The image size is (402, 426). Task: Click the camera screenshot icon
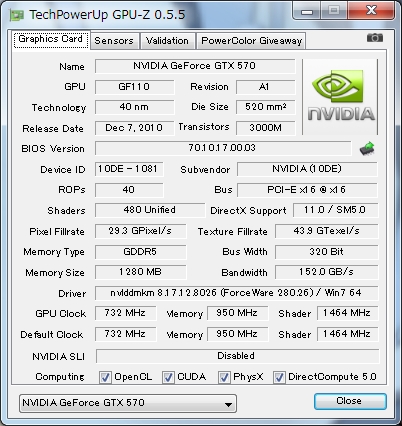pyautogui.click(x=375, y=38)
